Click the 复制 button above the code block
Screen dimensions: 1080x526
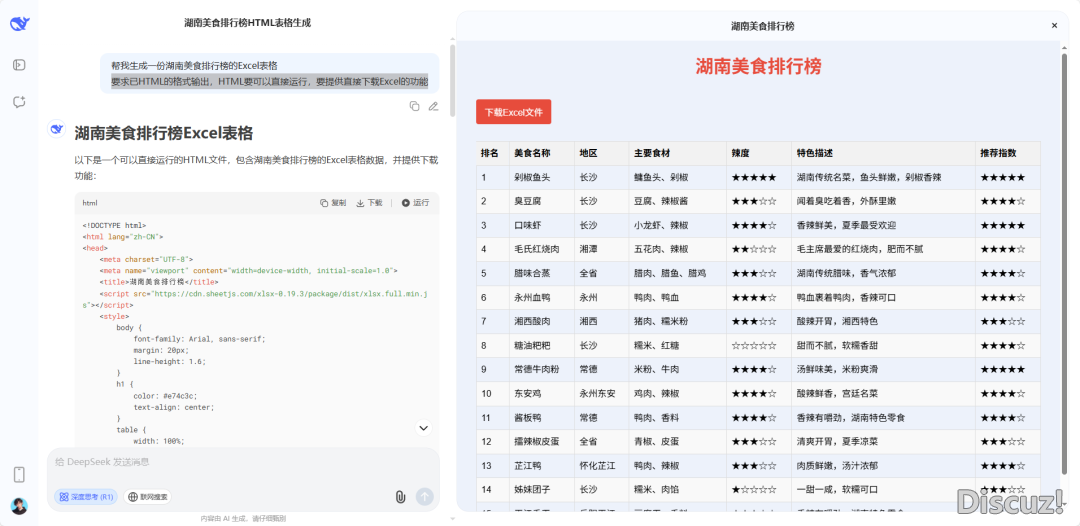pyautogui.click(x=333, y=202)
